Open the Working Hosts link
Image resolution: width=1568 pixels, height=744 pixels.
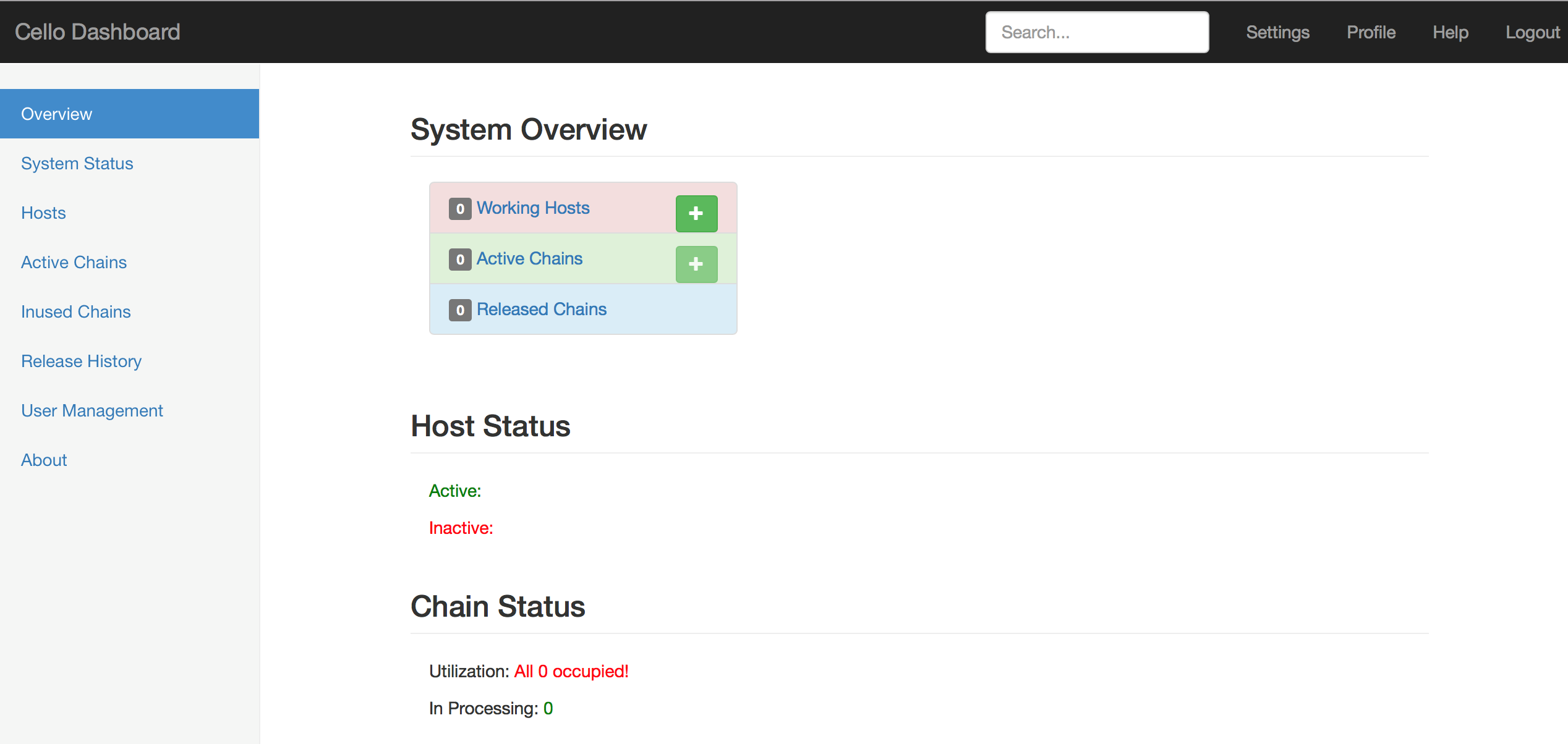532,208
